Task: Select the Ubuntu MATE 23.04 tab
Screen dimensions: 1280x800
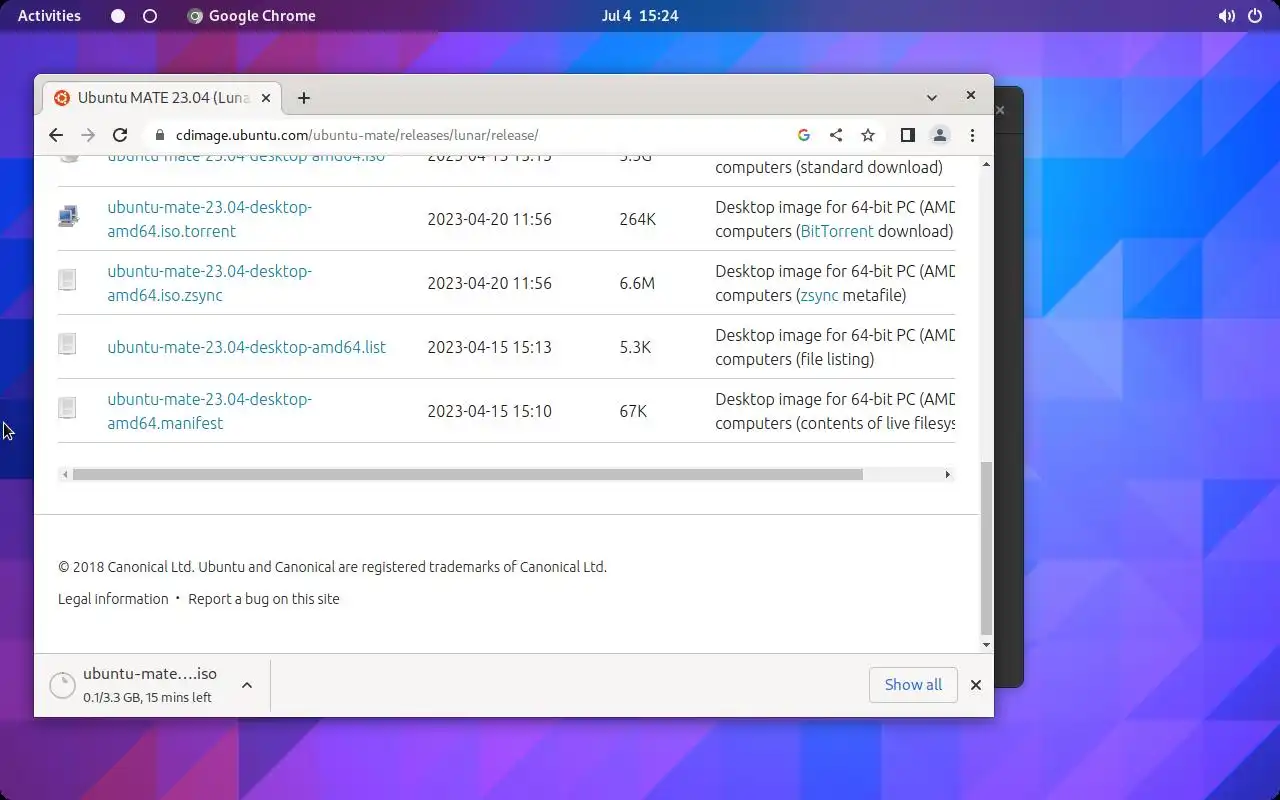Action: pos(162,98)
